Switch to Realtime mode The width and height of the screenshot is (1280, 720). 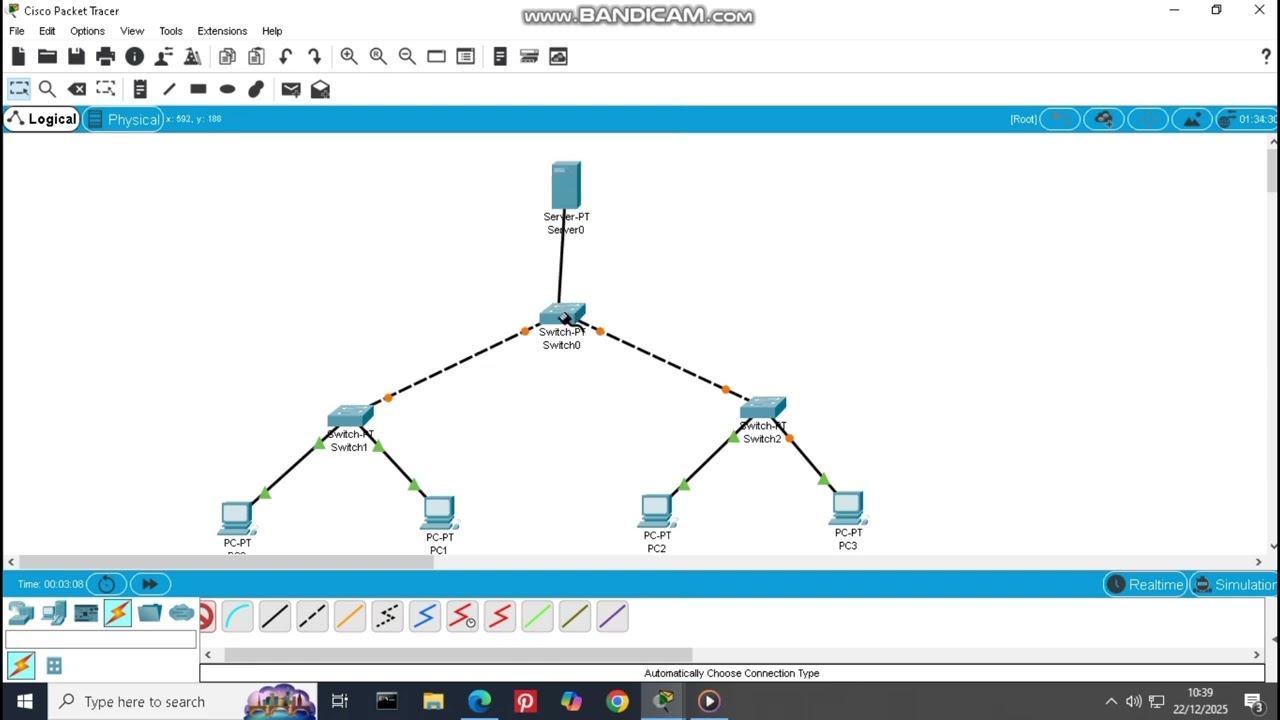[x=1145, y=584]
